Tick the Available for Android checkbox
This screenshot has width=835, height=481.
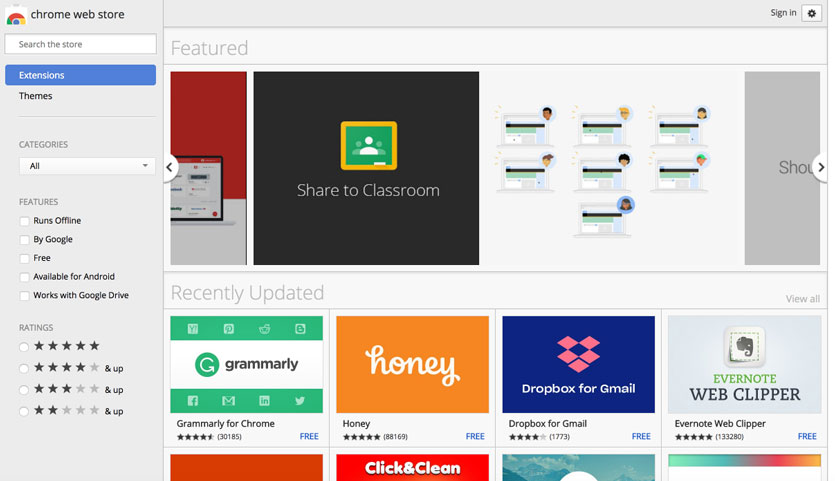coord(25,277)
